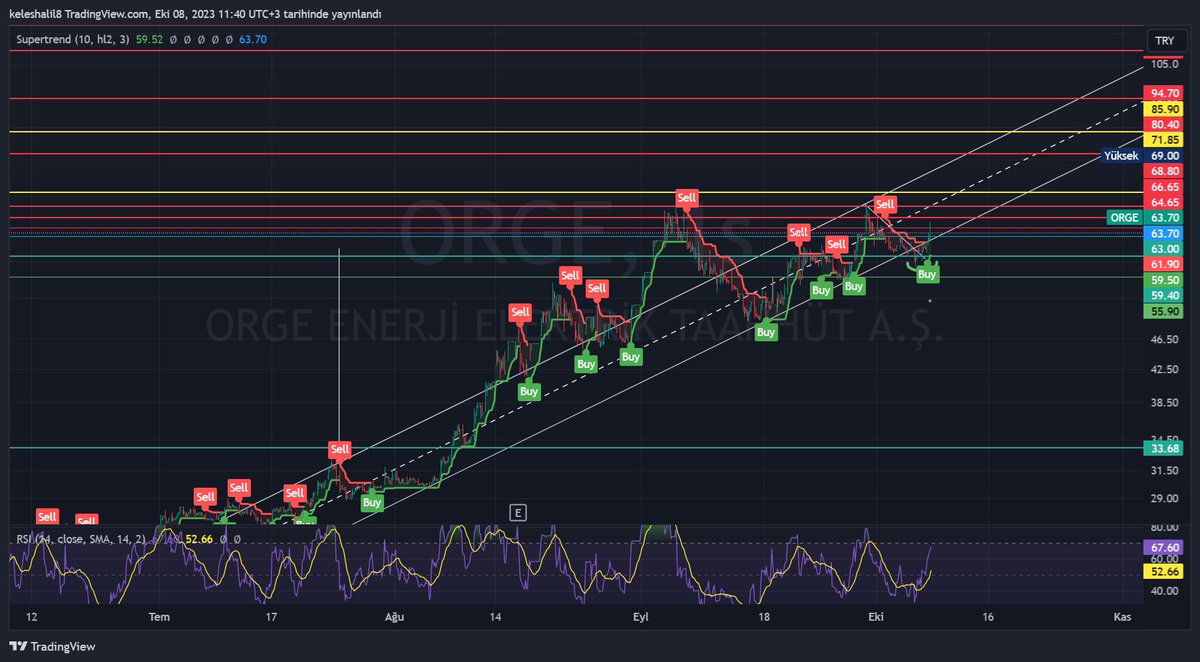Click the 105.0 price axis value
This screenshot has height=662, width=1200.
tap(1165, 64)
